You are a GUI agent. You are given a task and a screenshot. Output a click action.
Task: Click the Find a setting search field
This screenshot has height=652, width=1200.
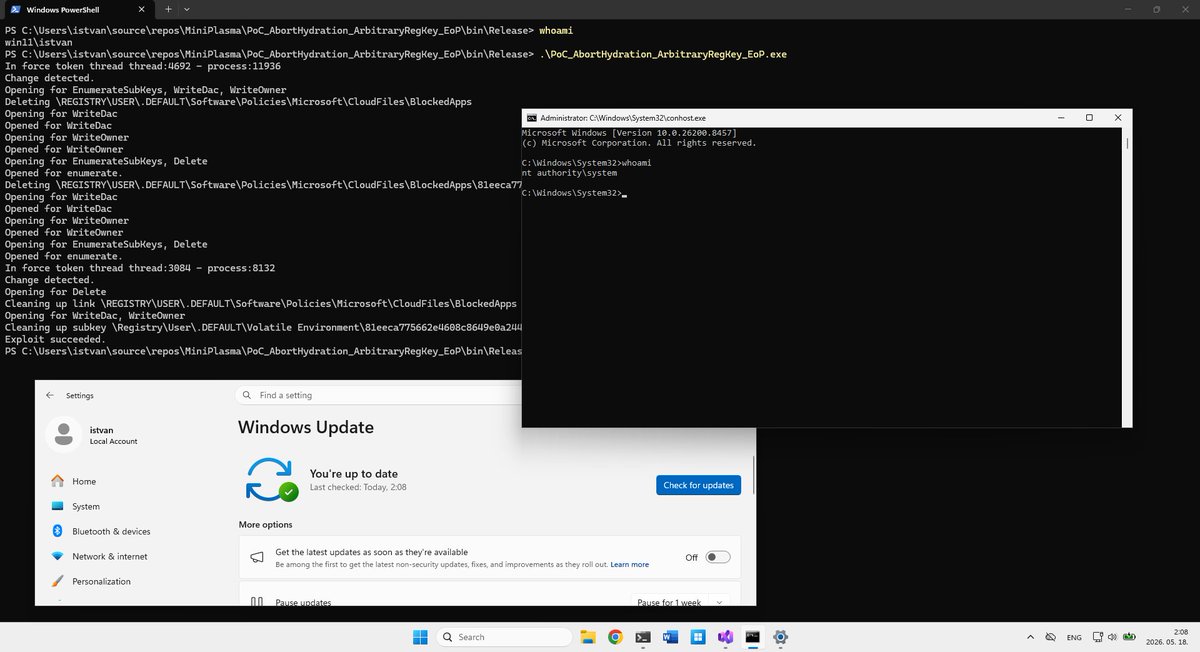click(x=377, y=395)
